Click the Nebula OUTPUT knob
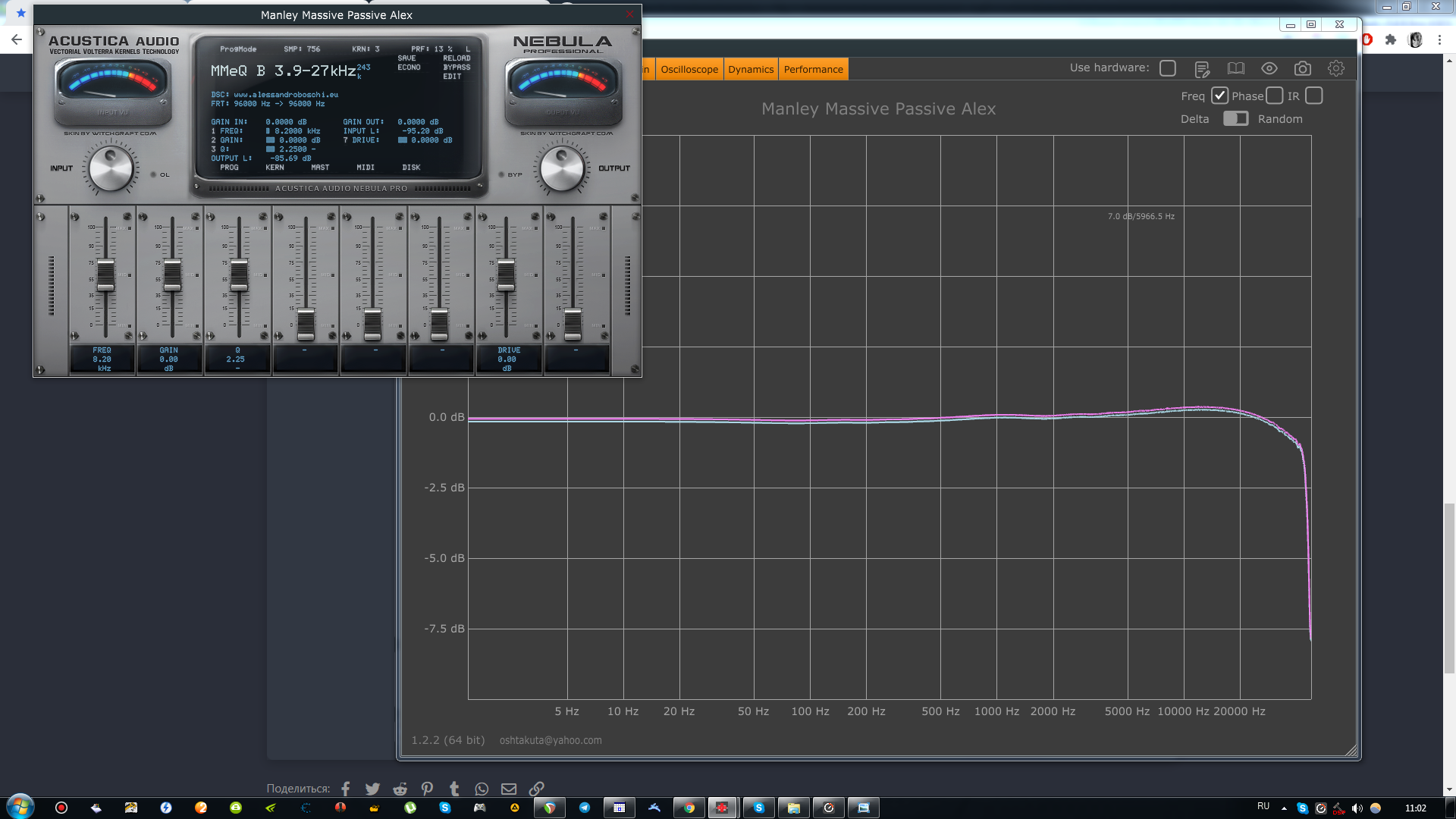This screenshot has width=1456, height=819. click(562, 169)
